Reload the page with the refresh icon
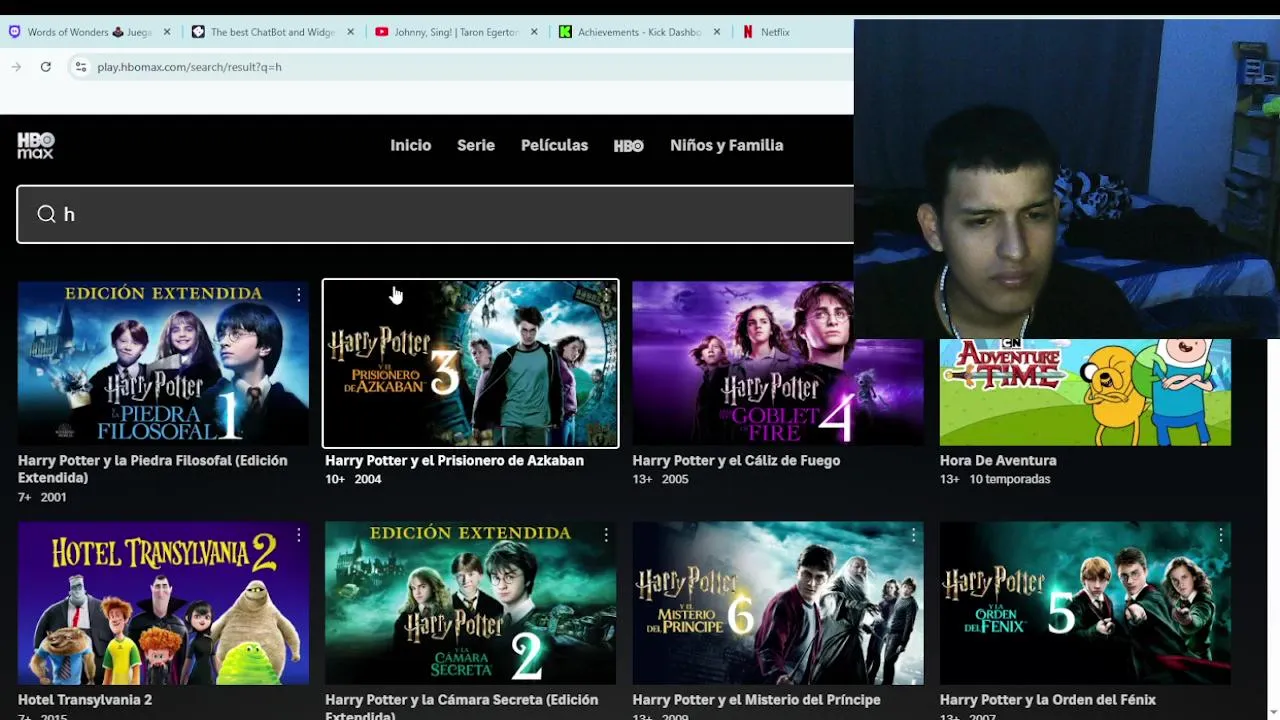The height and width of the screenshot is (720, 1280). (45, 67)
